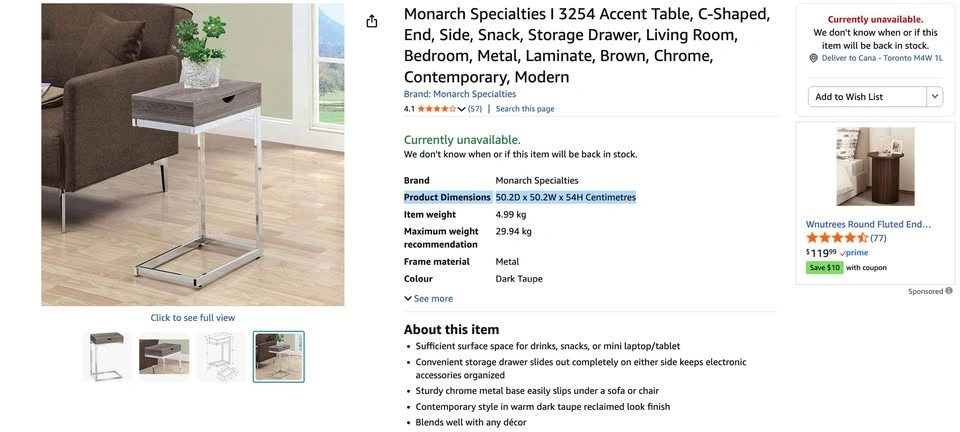960x432 pixels.
Task: Open the 57 customer reviews link
Action: pyautogui.click(x=475, y=109)
